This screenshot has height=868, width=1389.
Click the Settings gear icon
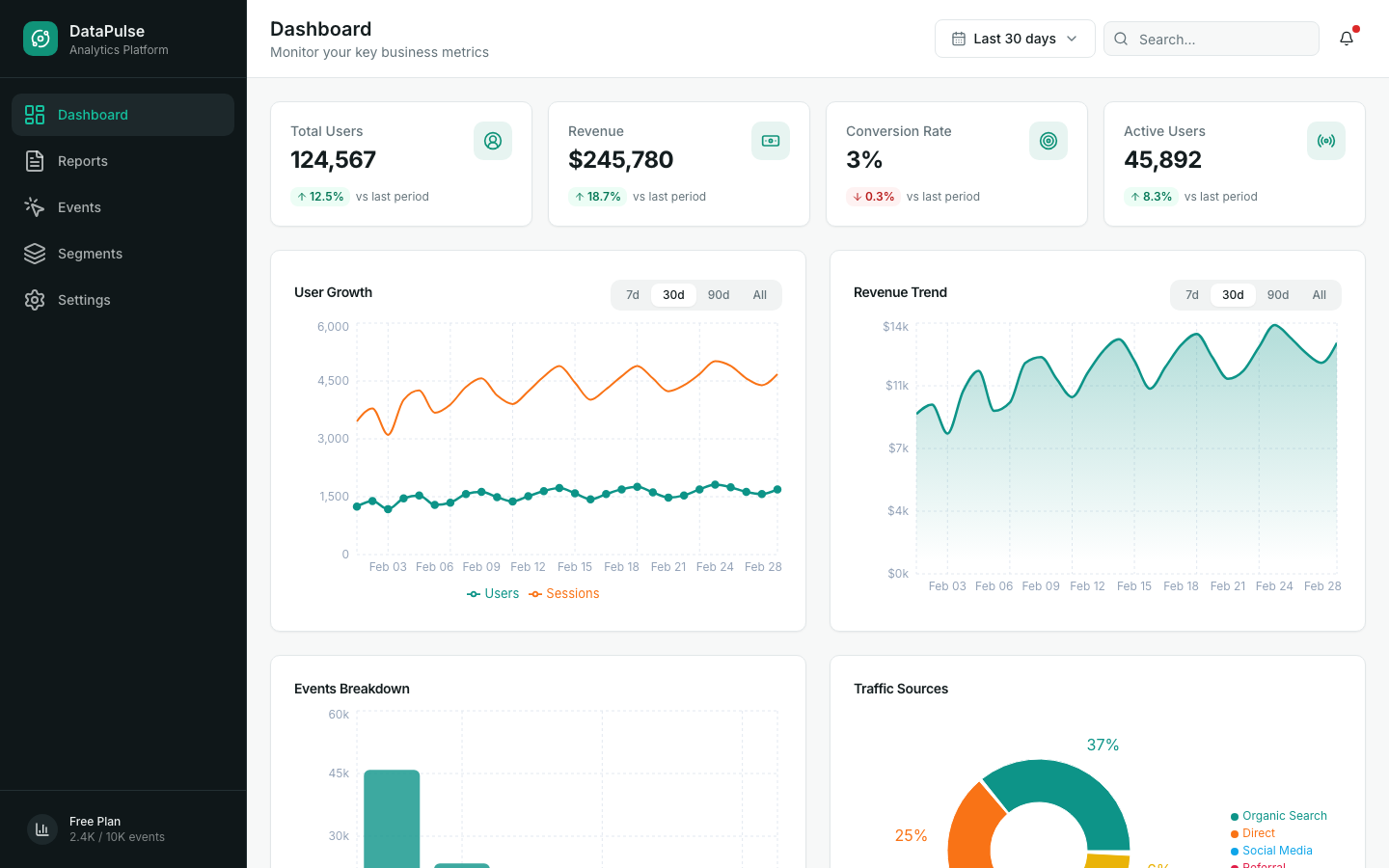tap(35, 300)
